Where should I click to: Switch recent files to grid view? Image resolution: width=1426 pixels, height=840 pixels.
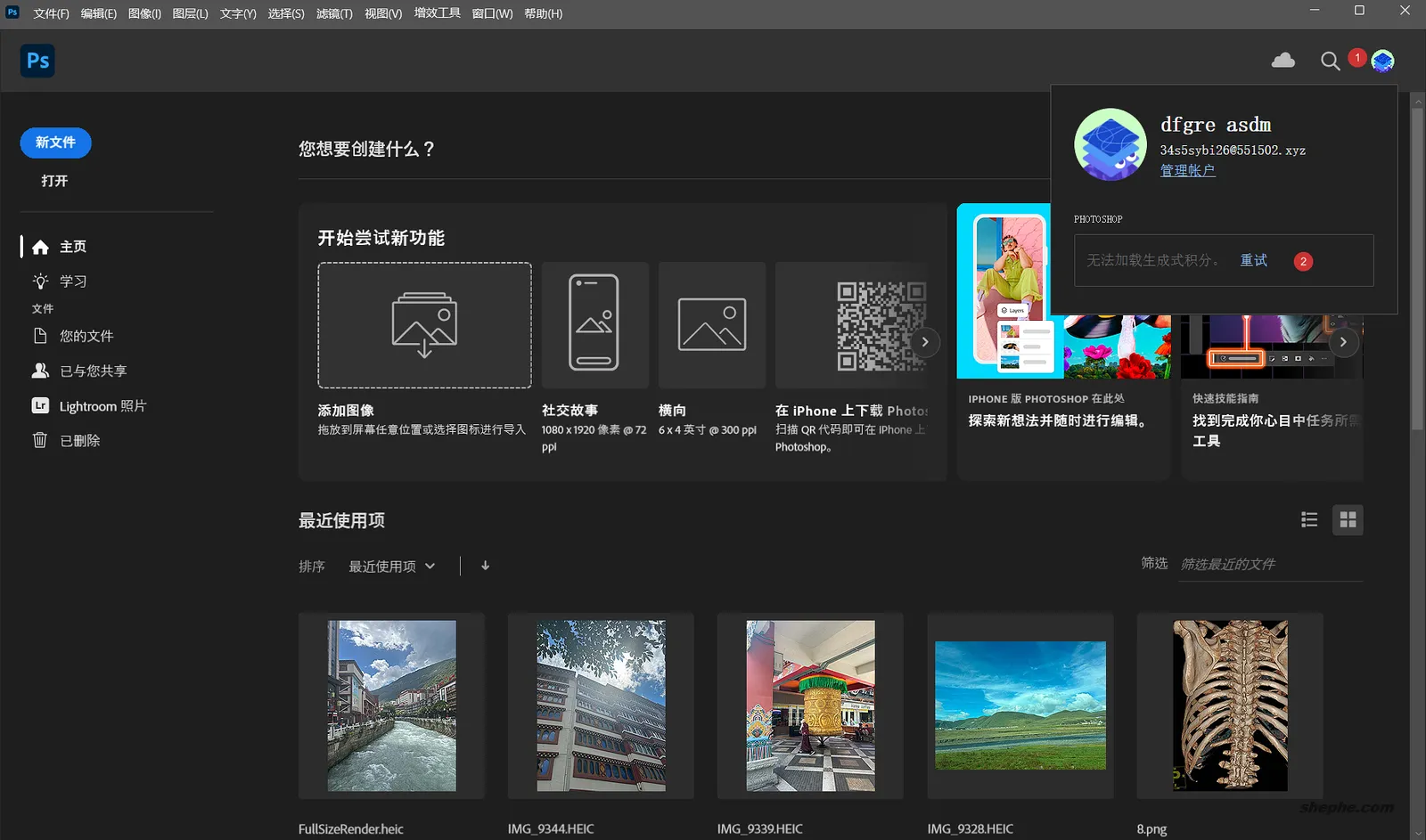coord(1348,519)
